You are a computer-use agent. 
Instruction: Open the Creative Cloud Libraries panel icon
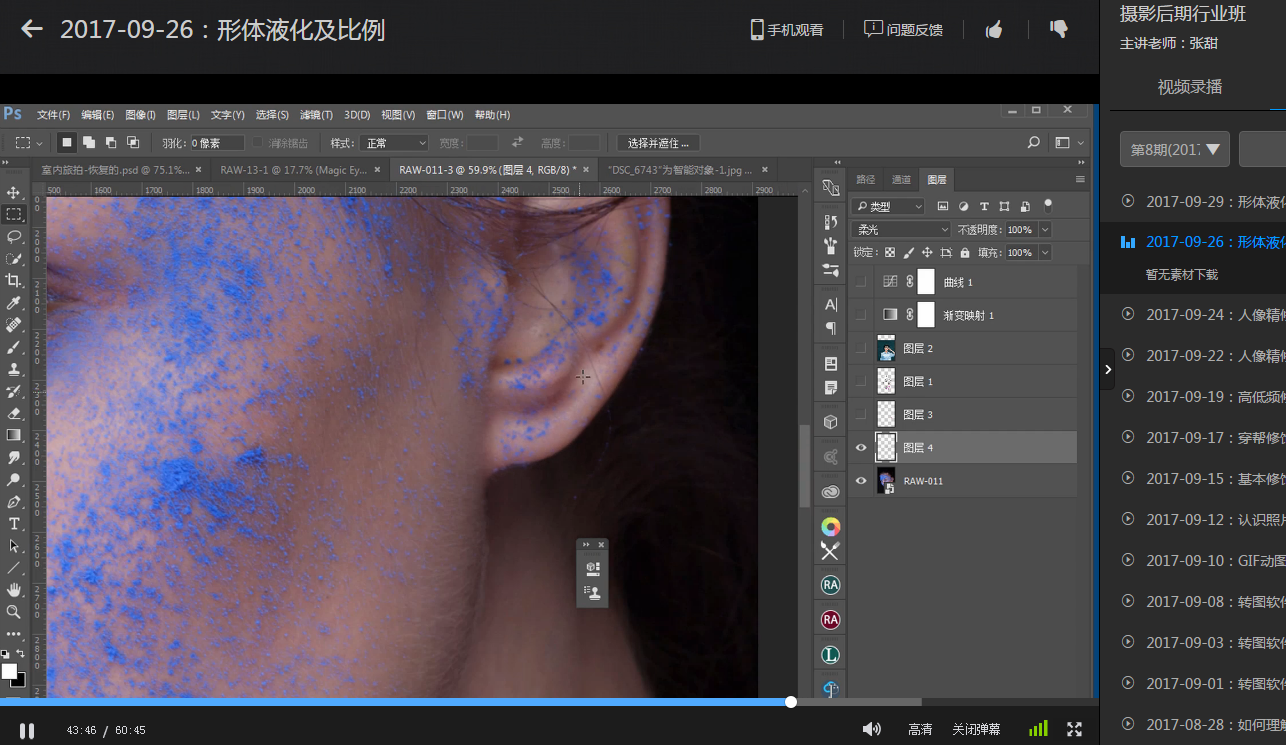tap(830, 492)
